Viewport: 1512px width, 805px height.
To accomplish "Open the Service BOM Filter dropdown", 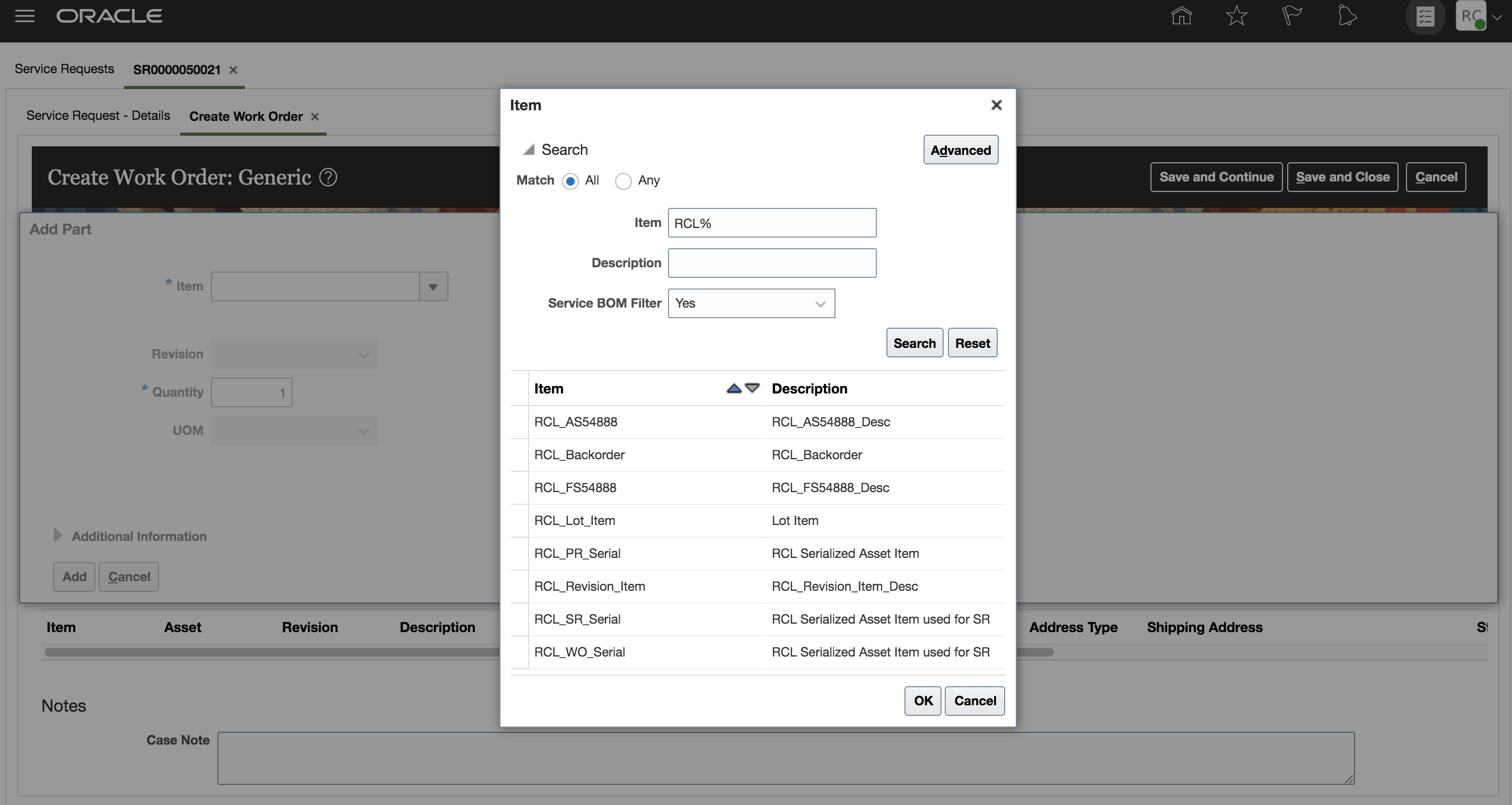I will coord(820,303).
